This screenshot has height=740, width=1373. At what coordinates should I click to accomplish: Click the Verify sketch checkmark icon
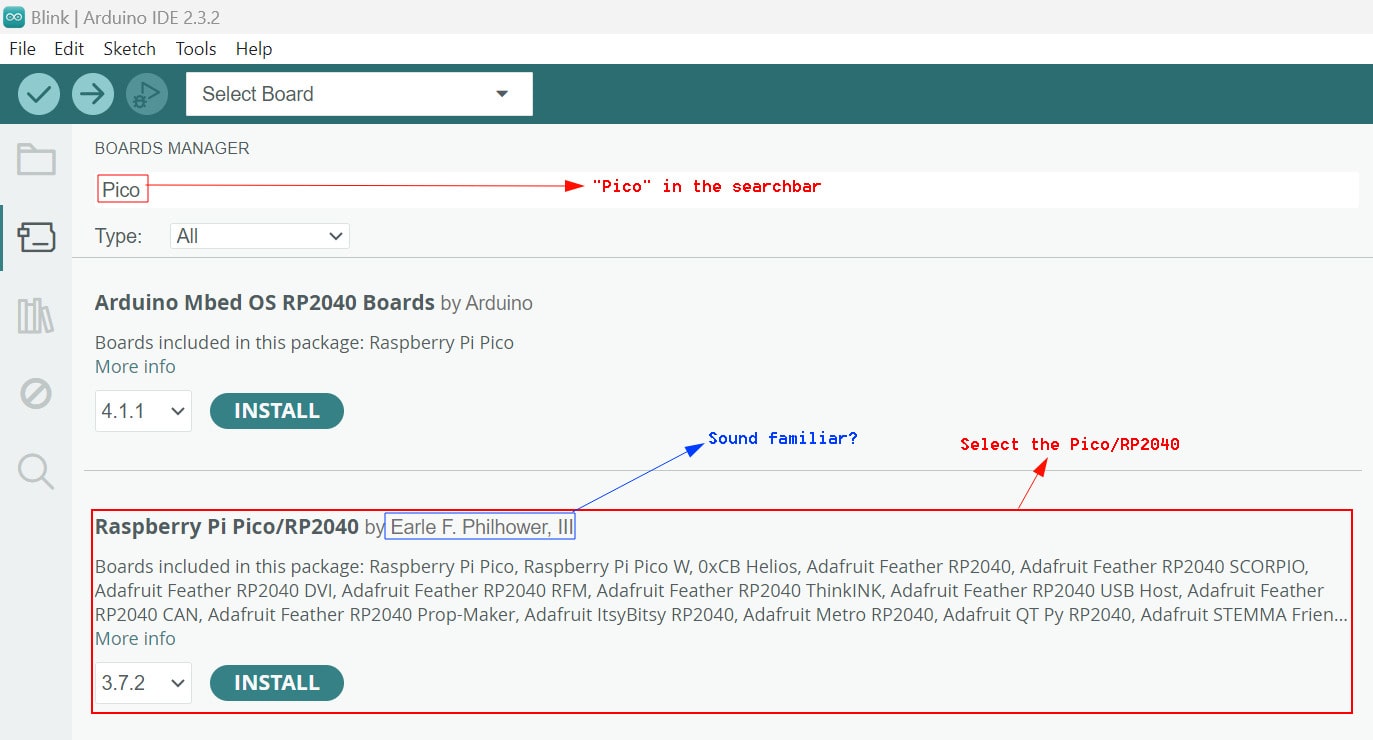[39, 94]
